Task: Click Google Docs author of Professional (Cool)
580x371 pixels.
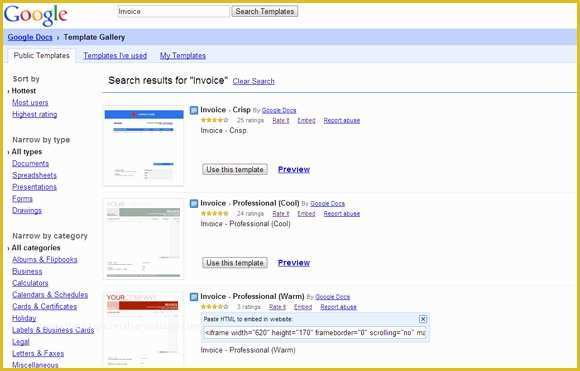Action: 327,203
